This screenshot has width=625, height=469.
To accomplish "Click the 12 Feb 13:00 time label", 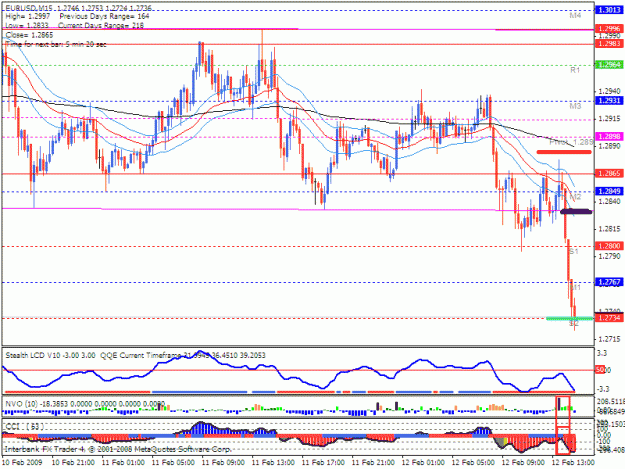I will tap(573, 463).
